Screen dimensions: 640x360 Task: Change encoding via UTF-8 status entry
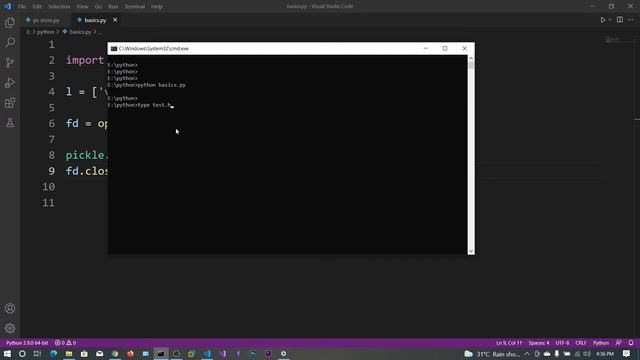click(562, 343)
